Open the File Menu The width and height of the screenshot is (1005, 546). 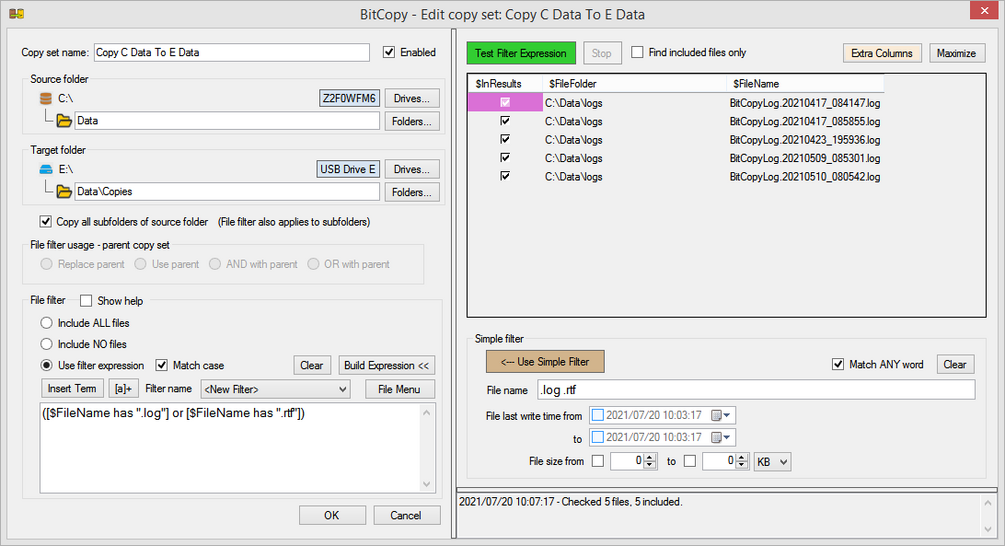[x=399, y=389]
